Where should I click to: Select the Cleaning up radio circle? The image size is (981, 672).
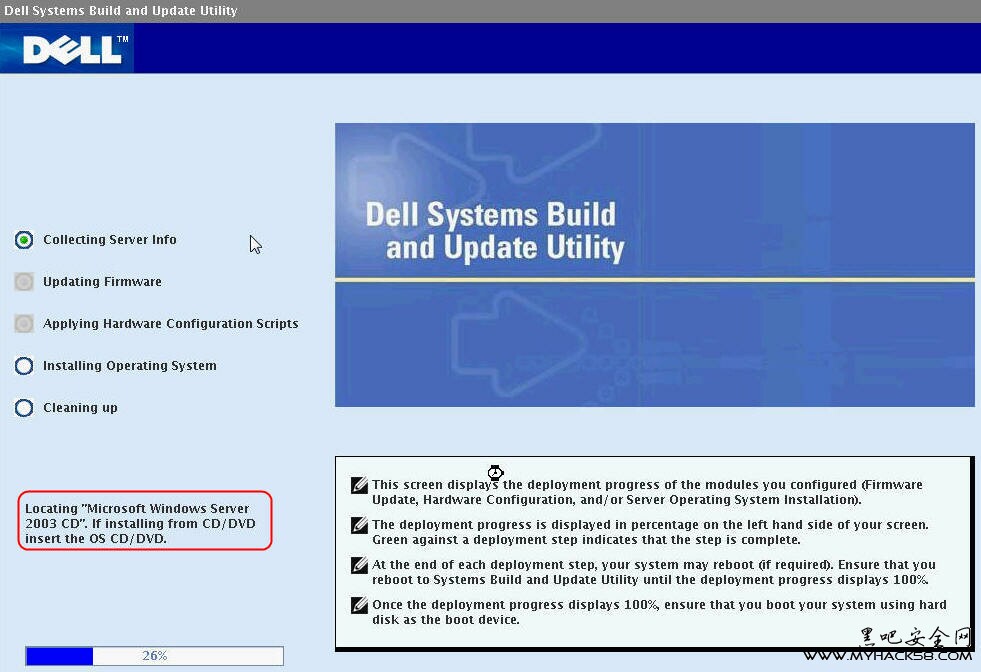[24, 408]
